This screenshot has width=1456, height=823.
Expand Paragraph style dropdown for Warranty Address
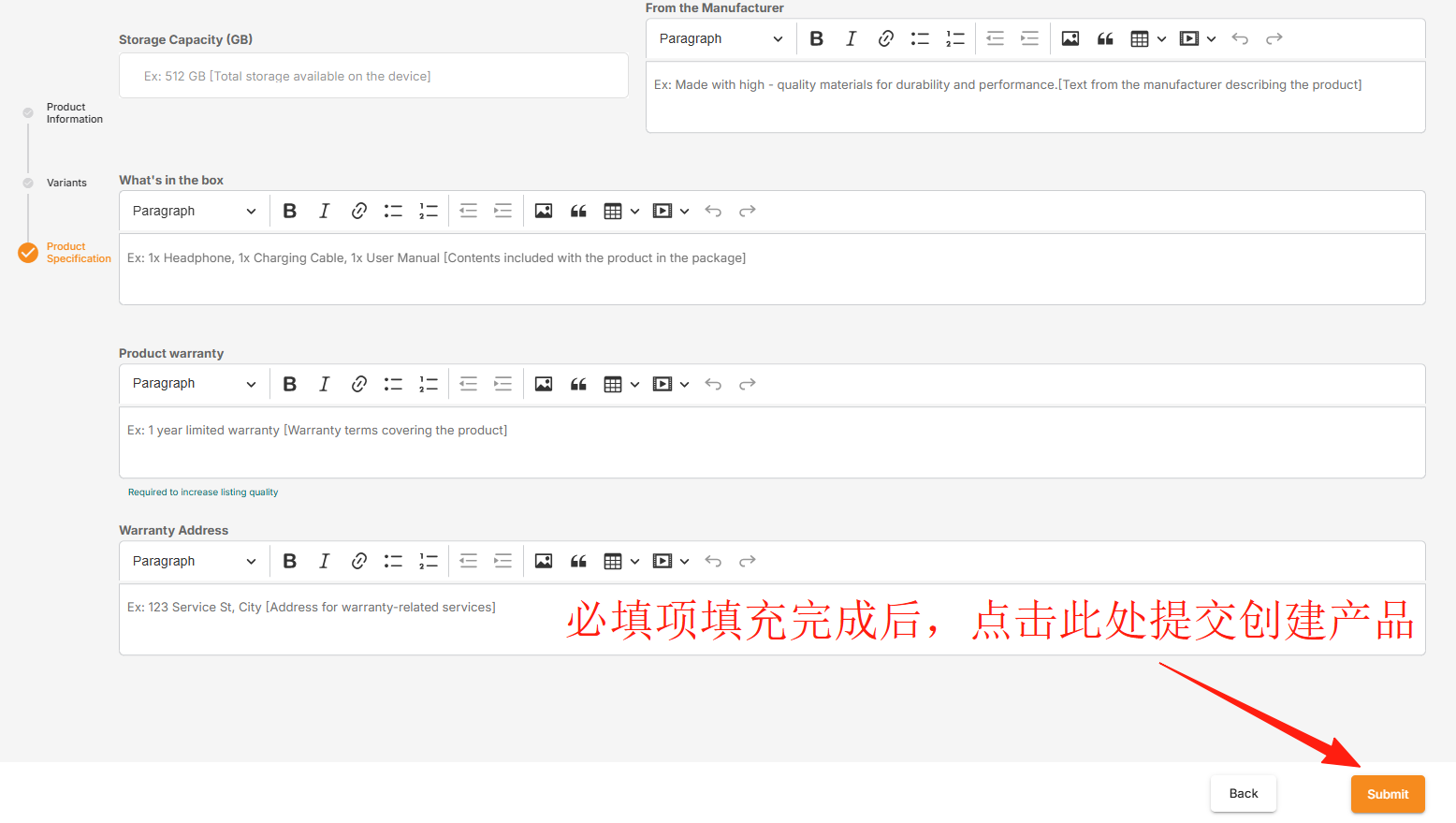194,561
